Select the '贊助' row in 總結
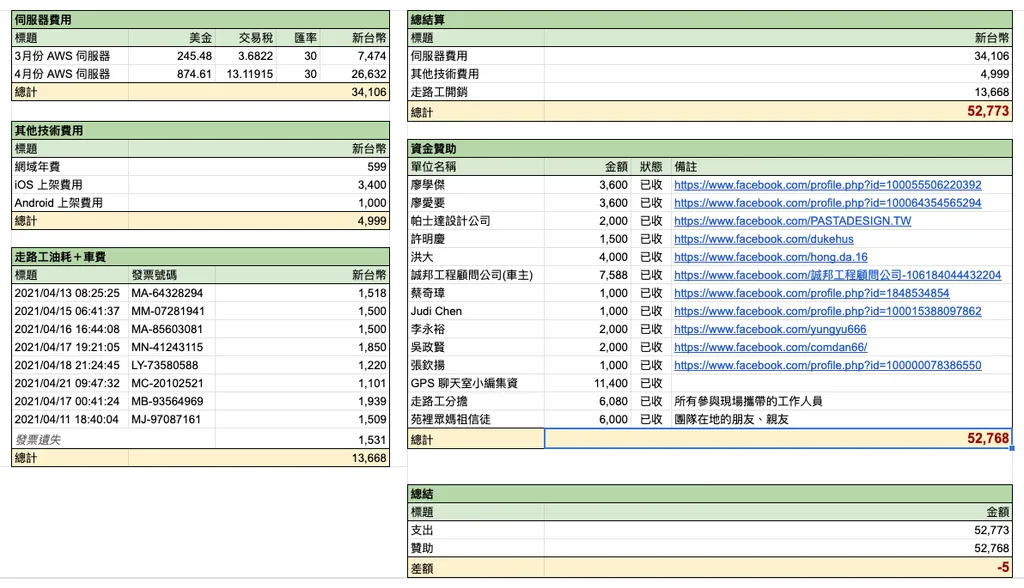This screenshot has height=588, width=1024. [x=710, y=548]
